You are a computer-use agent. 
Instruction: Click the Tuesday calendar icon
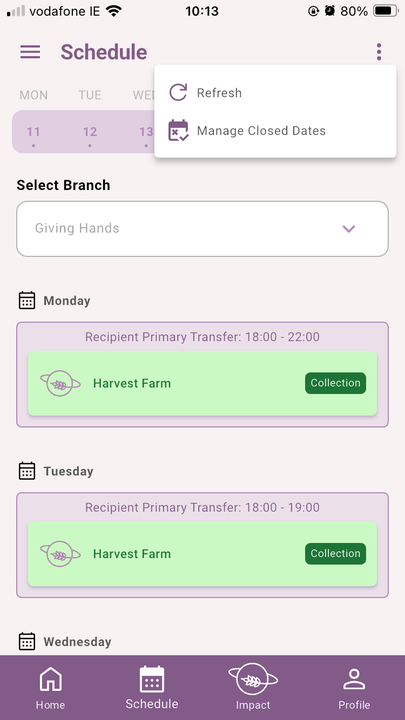tap(27, 471)
